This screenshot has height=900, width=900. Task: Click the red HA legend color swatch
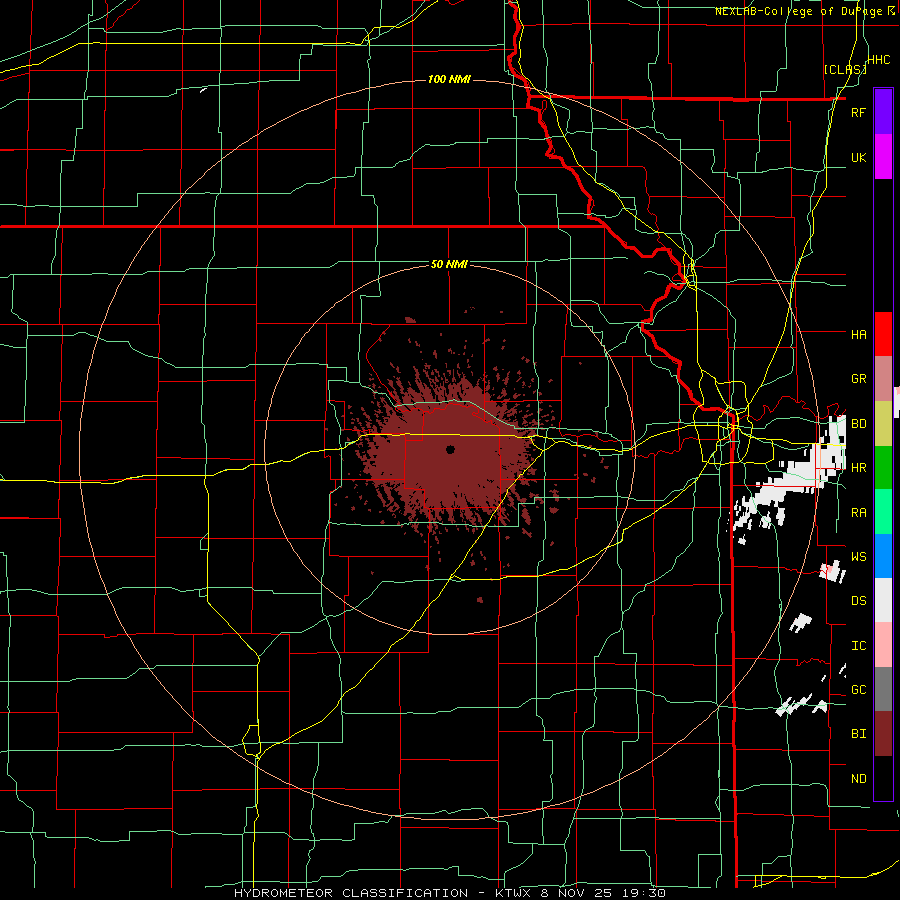click(x=883, y=334)
